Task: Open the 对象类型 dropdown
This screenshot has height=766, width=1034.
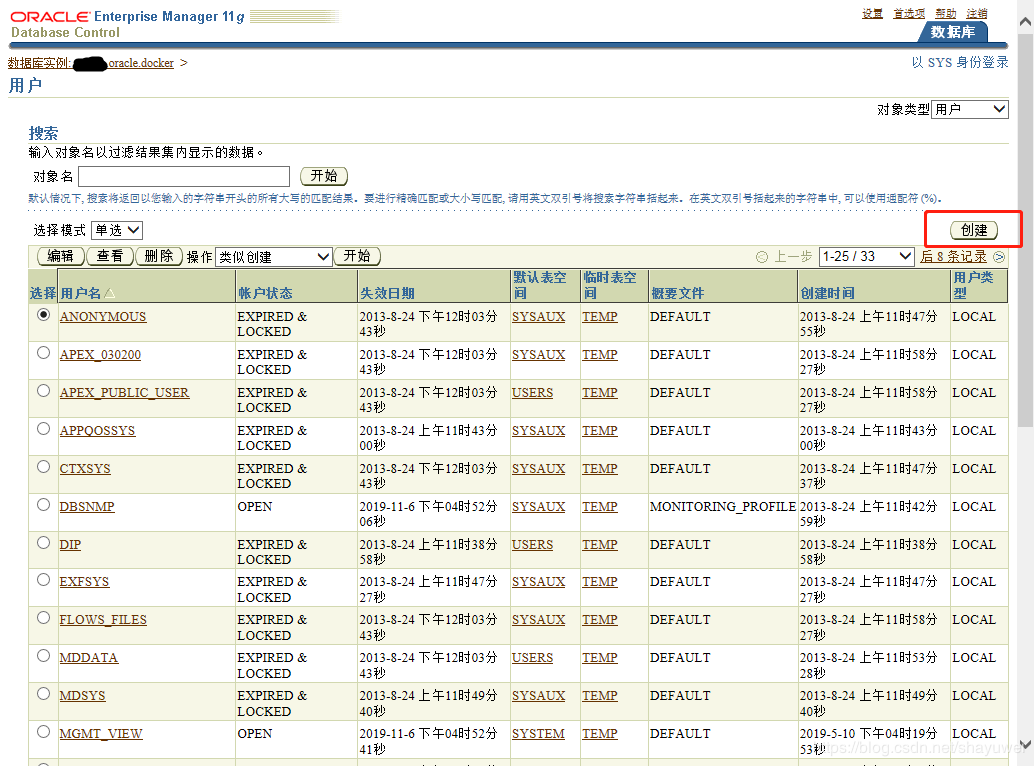Action: (x=970, y=109)
